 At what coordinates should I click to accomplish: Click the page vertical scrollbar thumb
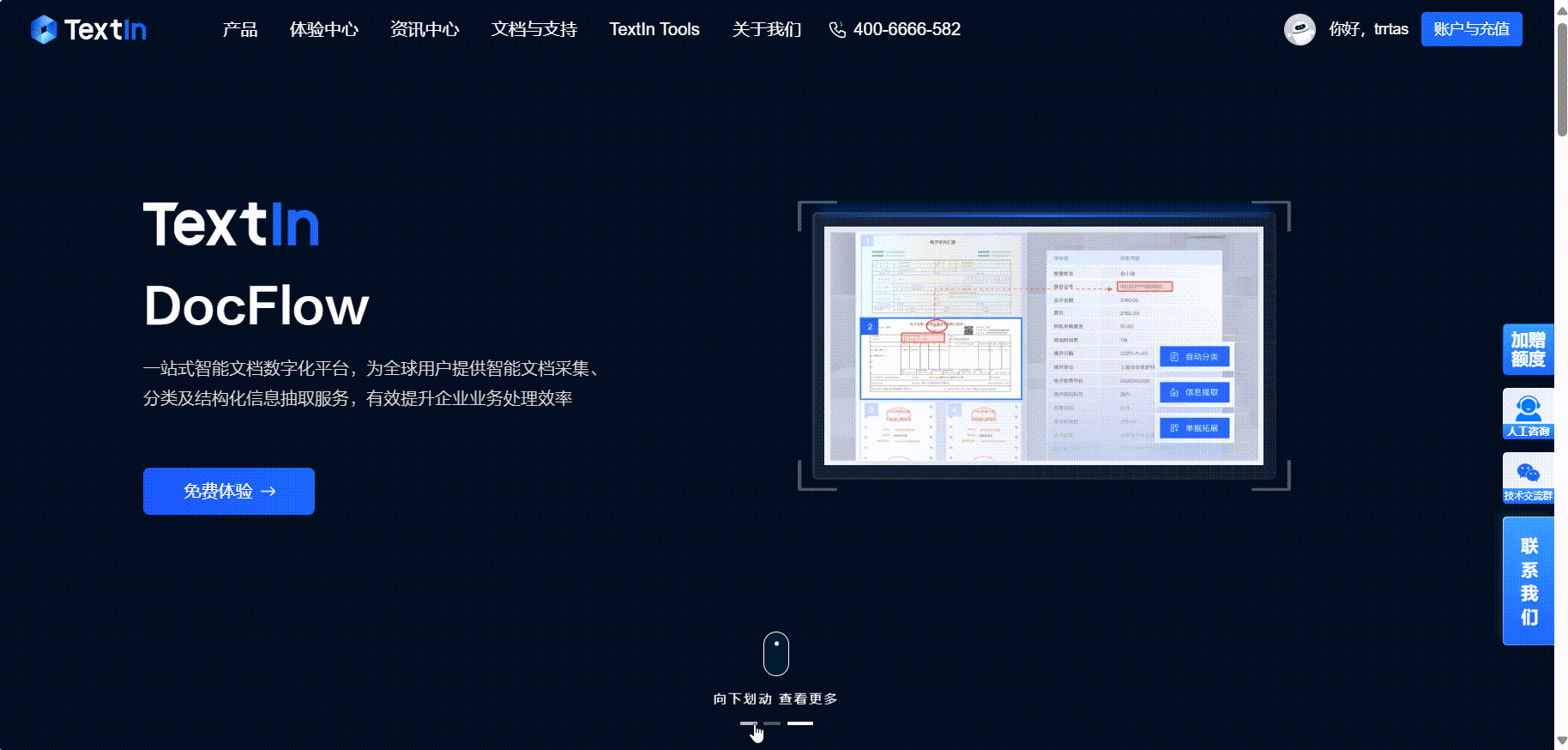point(1561,79)
